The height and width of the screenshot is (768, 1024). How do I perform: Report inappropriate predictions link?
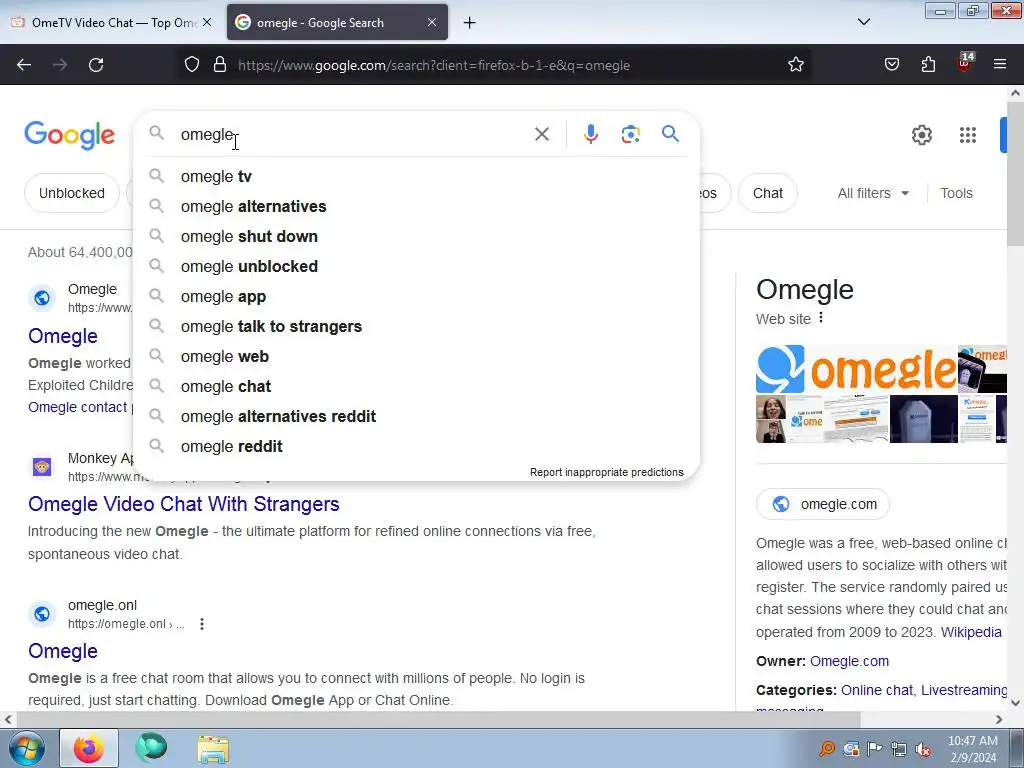click(x=607, y=472)
